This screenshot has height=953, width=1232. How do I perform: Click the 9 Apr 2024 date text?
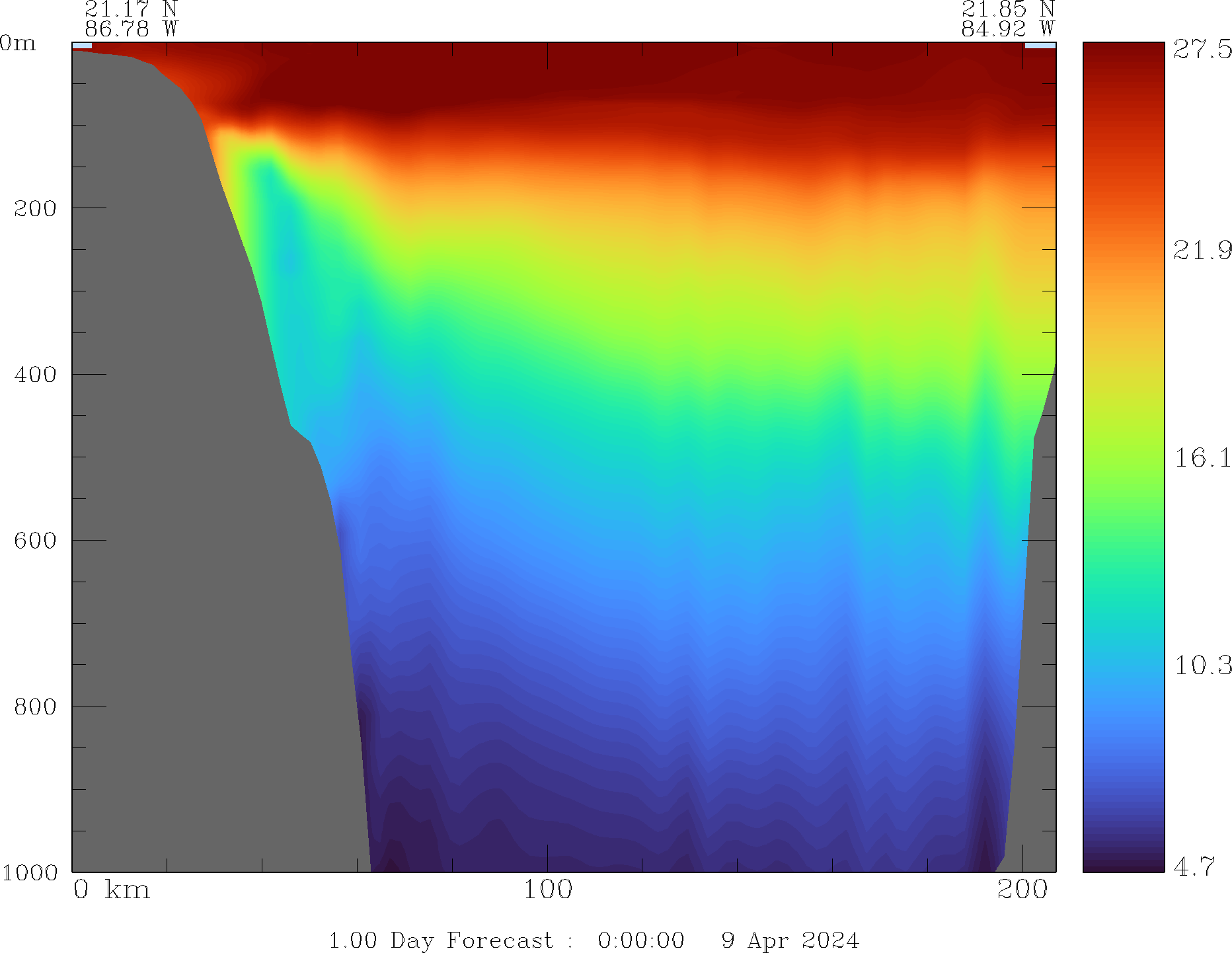[x=790, y=940]
